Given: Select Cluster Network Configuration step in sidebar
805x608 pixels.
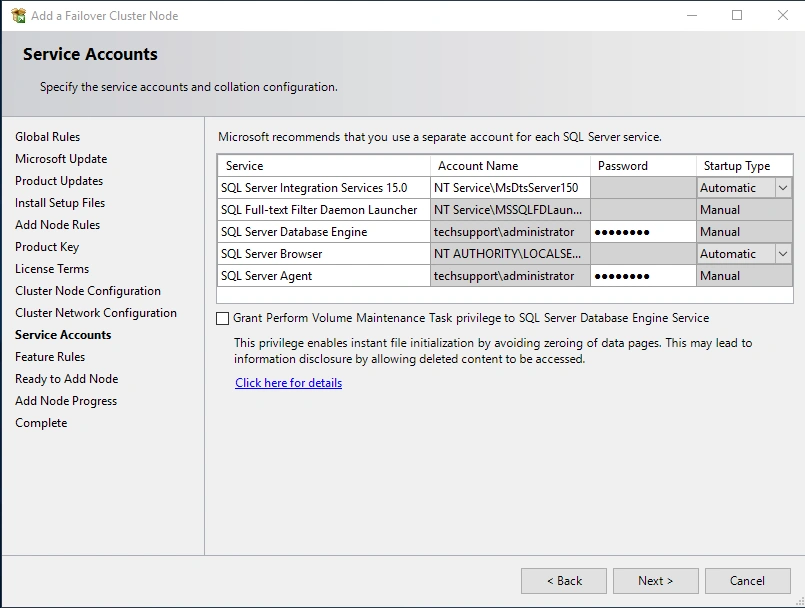Looking at the screenshot, I should (96, 313).
